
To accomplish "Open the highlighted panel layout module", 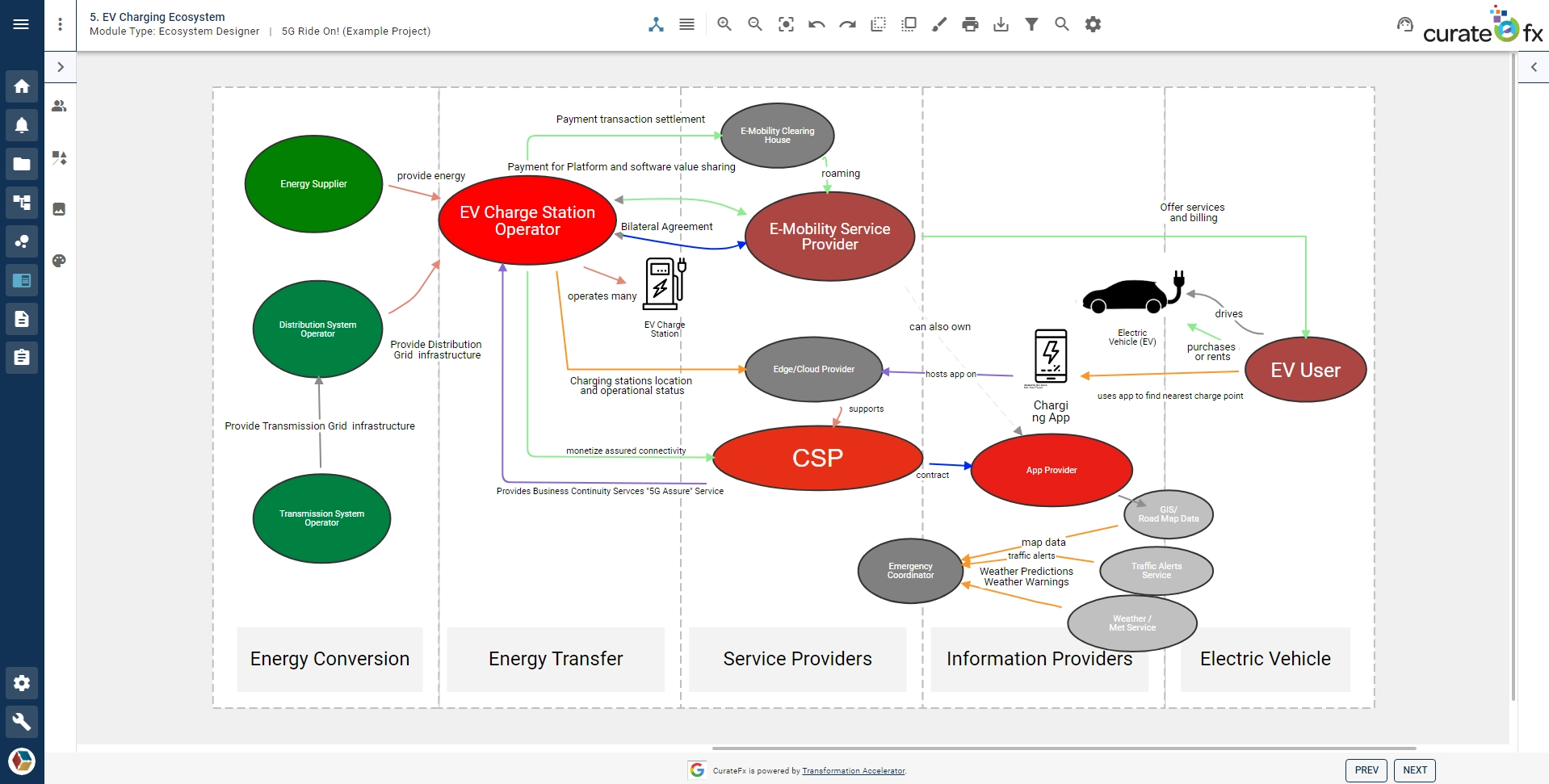I will pyautogui.click(x=22, y=280).
